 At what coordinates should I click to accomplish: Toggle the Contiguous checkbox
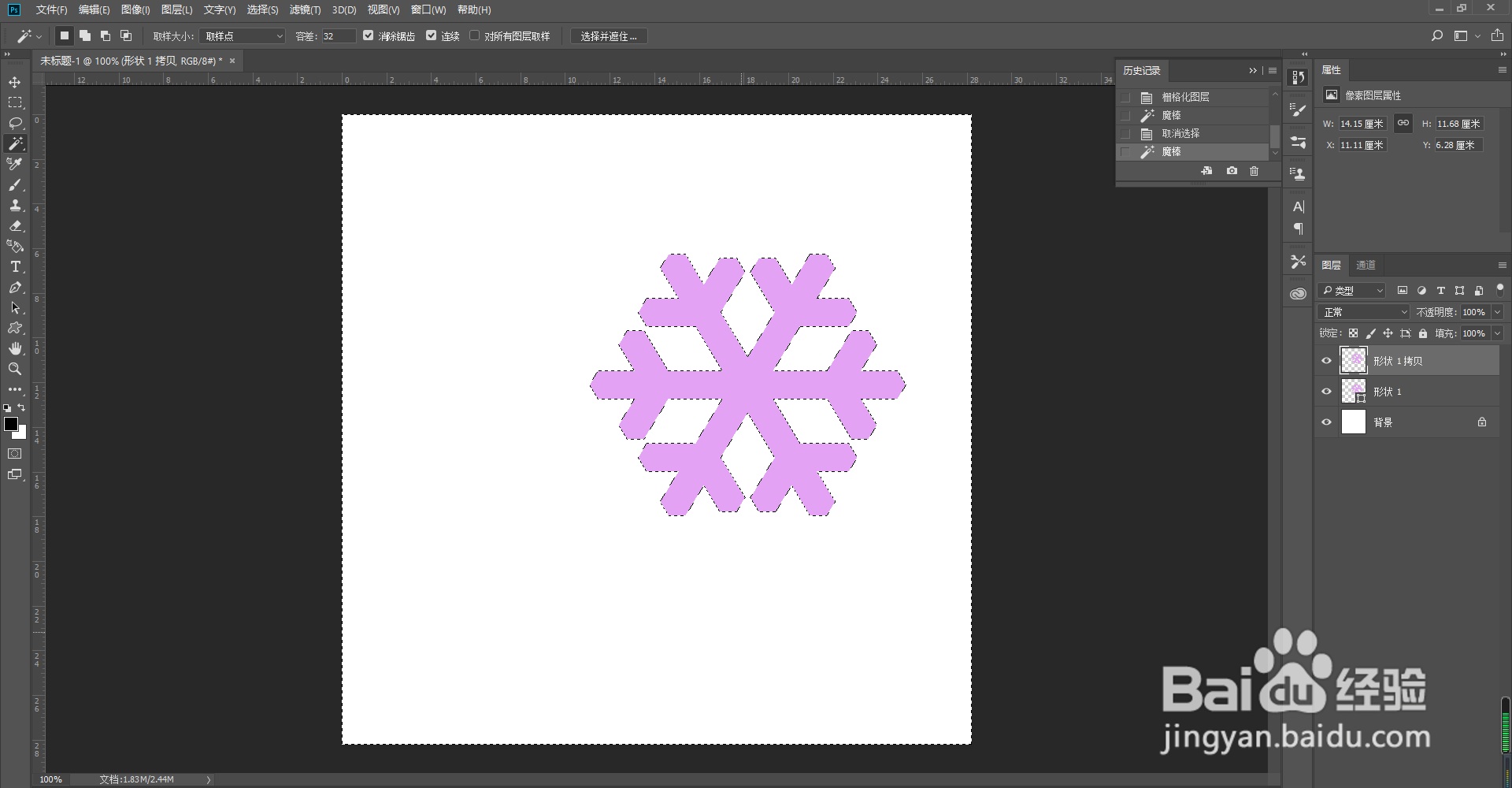click(x=431, y=35)
